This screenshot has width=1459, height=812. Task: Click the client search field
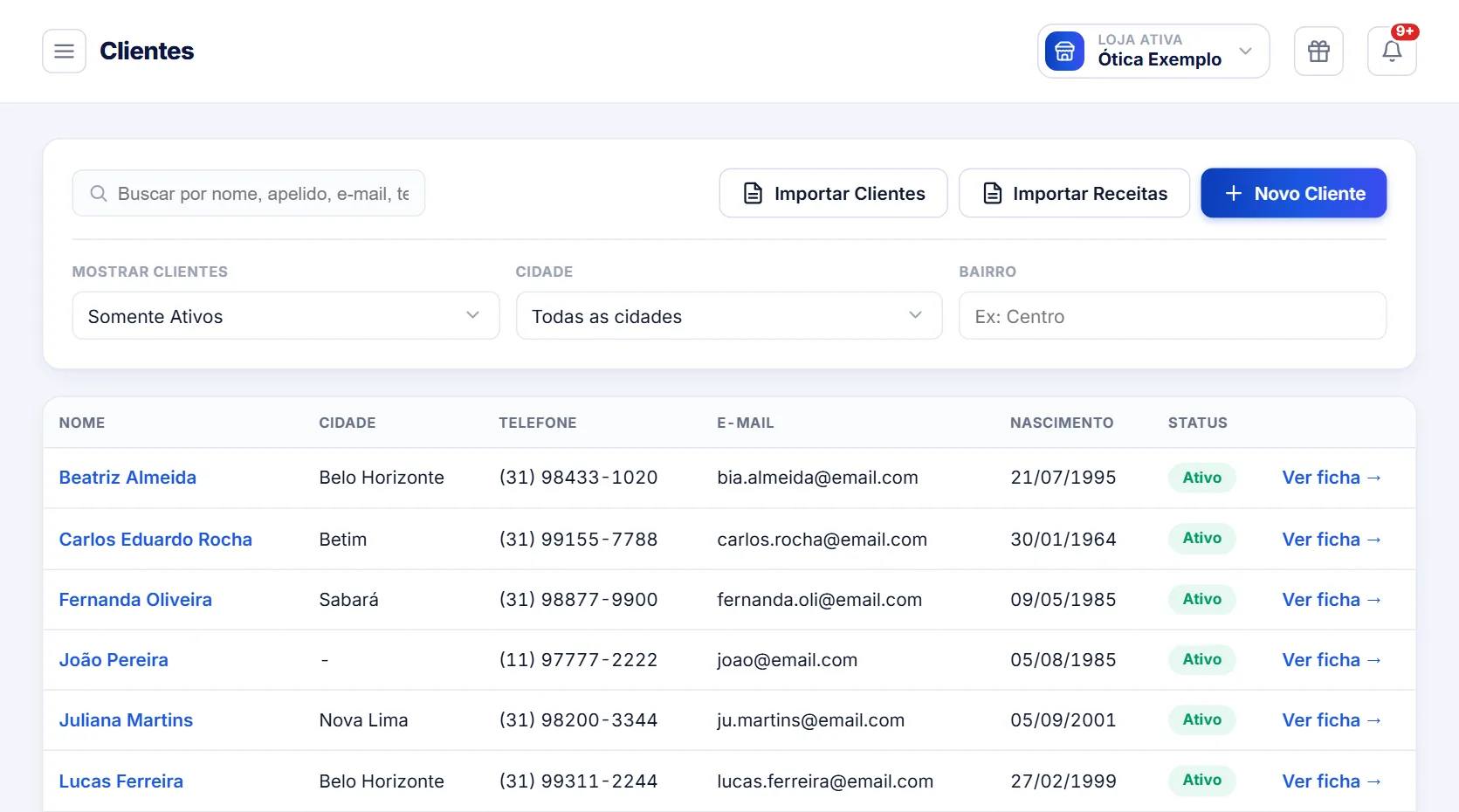click(x=249, y=194)
